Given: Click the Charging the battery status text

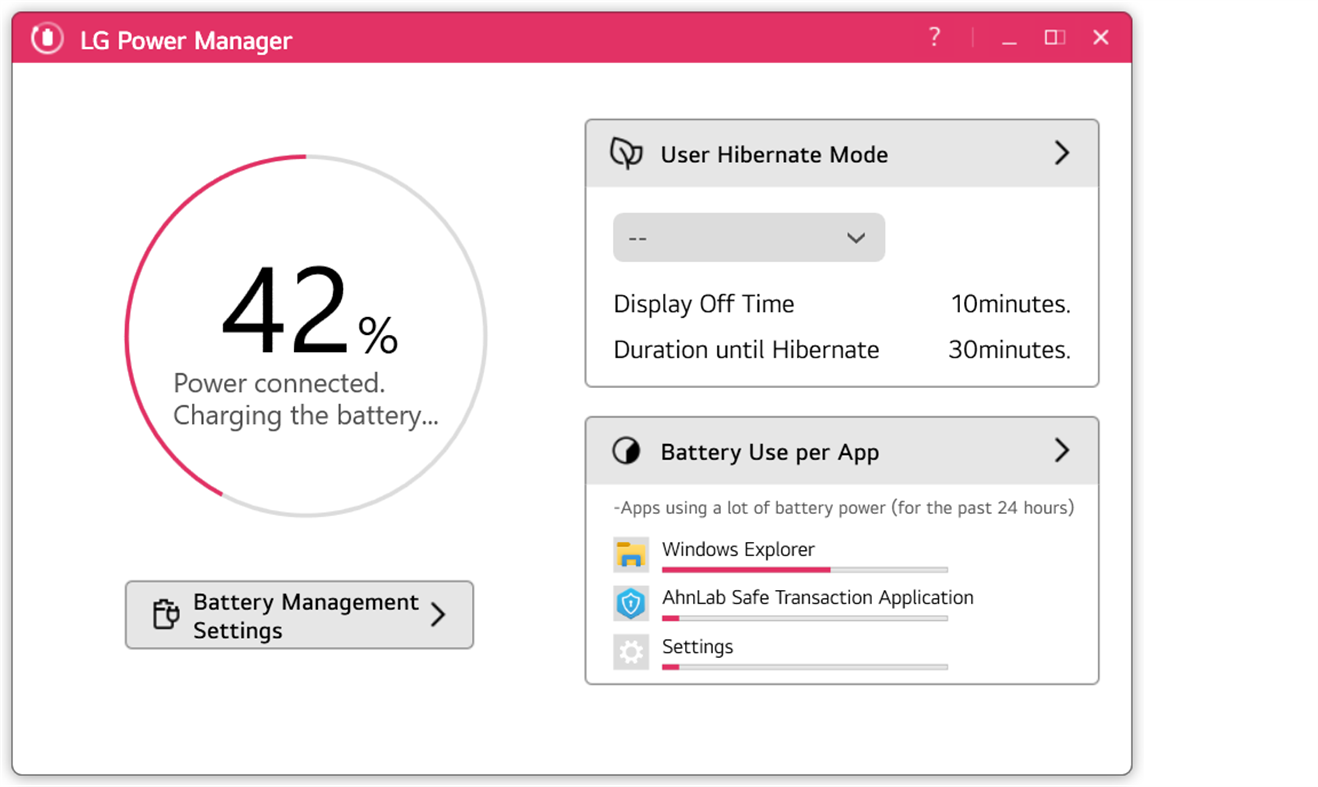Looking at the screenshot, I should (307, 415).
